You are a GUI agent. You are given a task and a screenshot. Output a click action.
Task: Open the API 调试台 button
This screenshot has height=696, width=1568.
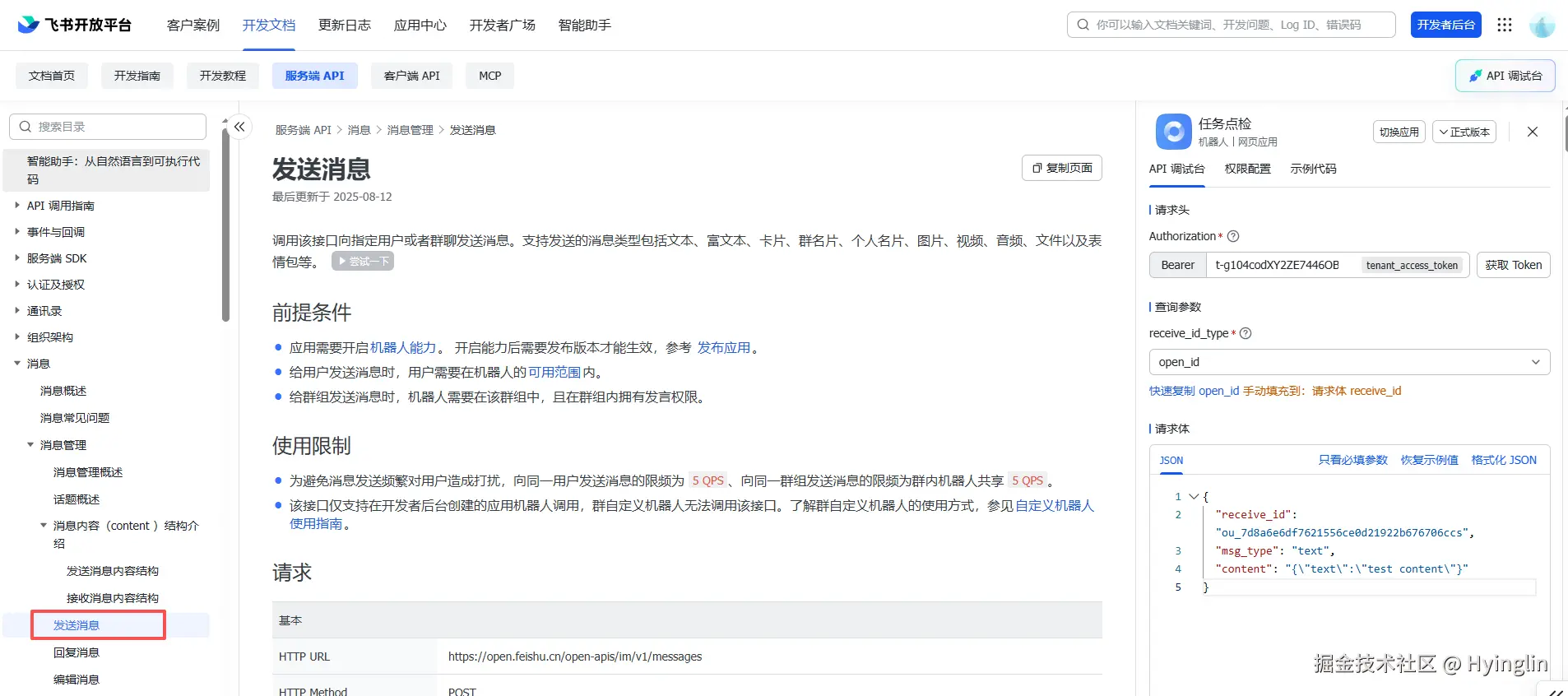point(1505,76)
